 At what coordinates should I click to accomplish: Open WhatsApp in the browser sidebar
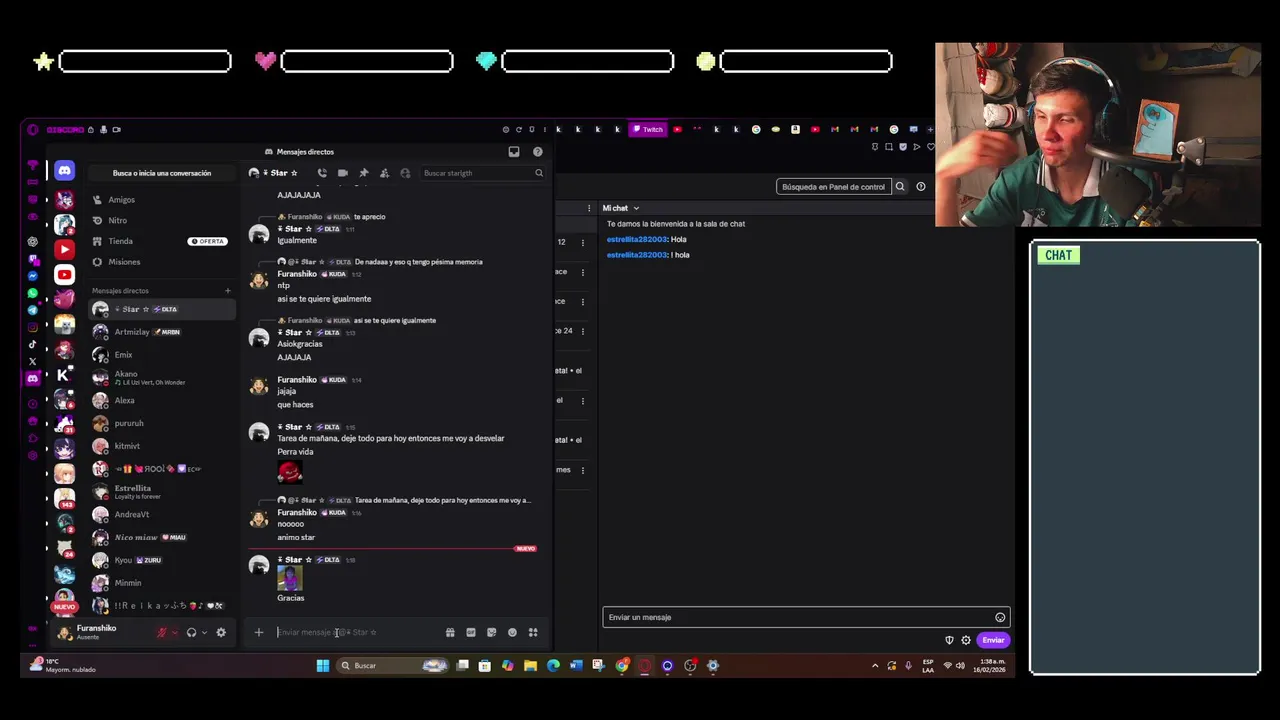33,293
